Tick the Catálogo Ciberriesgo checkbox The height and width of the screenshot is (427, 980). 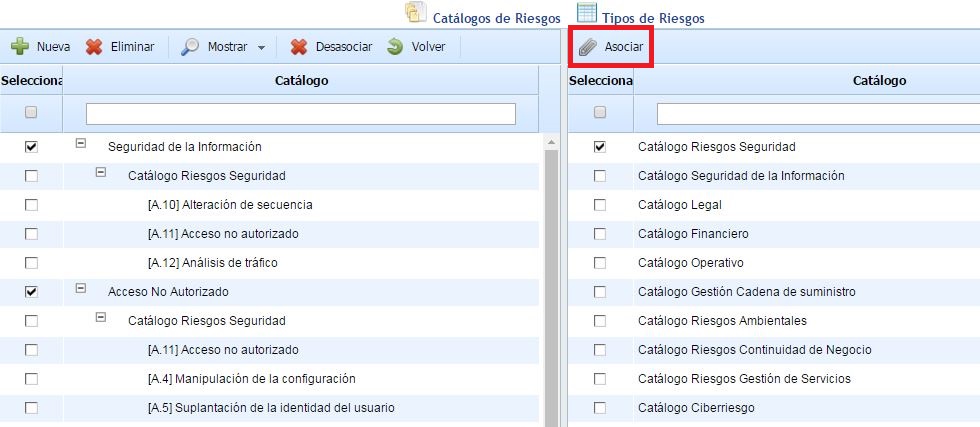tap(600, 408)
